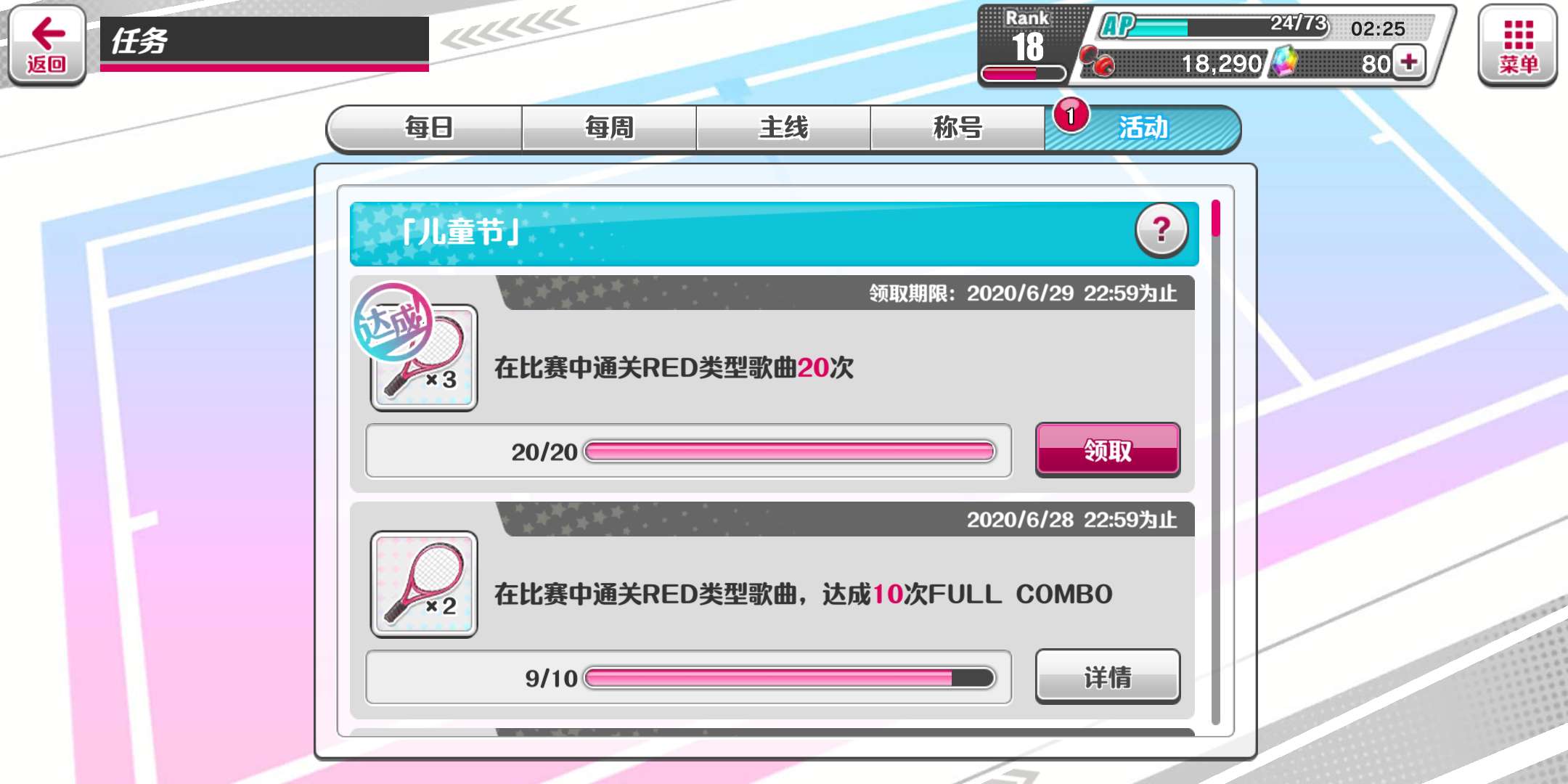Screen dimensions: 1568x784
Task: Tap the rainbow gem currency icon
Action: (1284, 62)
